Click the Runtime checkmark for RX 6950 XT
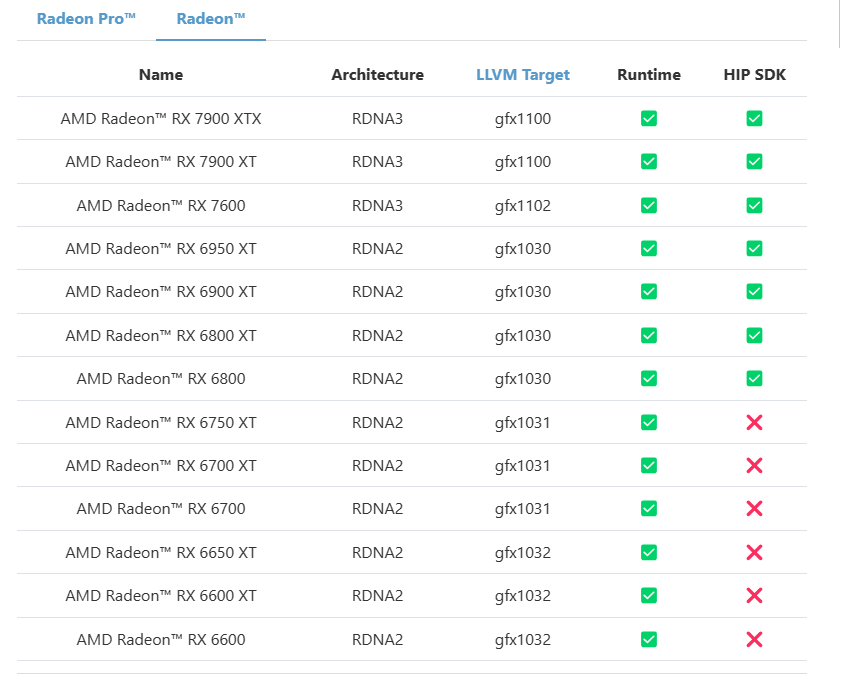854x686 pixels. pyautogui.click(x=649, y=249)
